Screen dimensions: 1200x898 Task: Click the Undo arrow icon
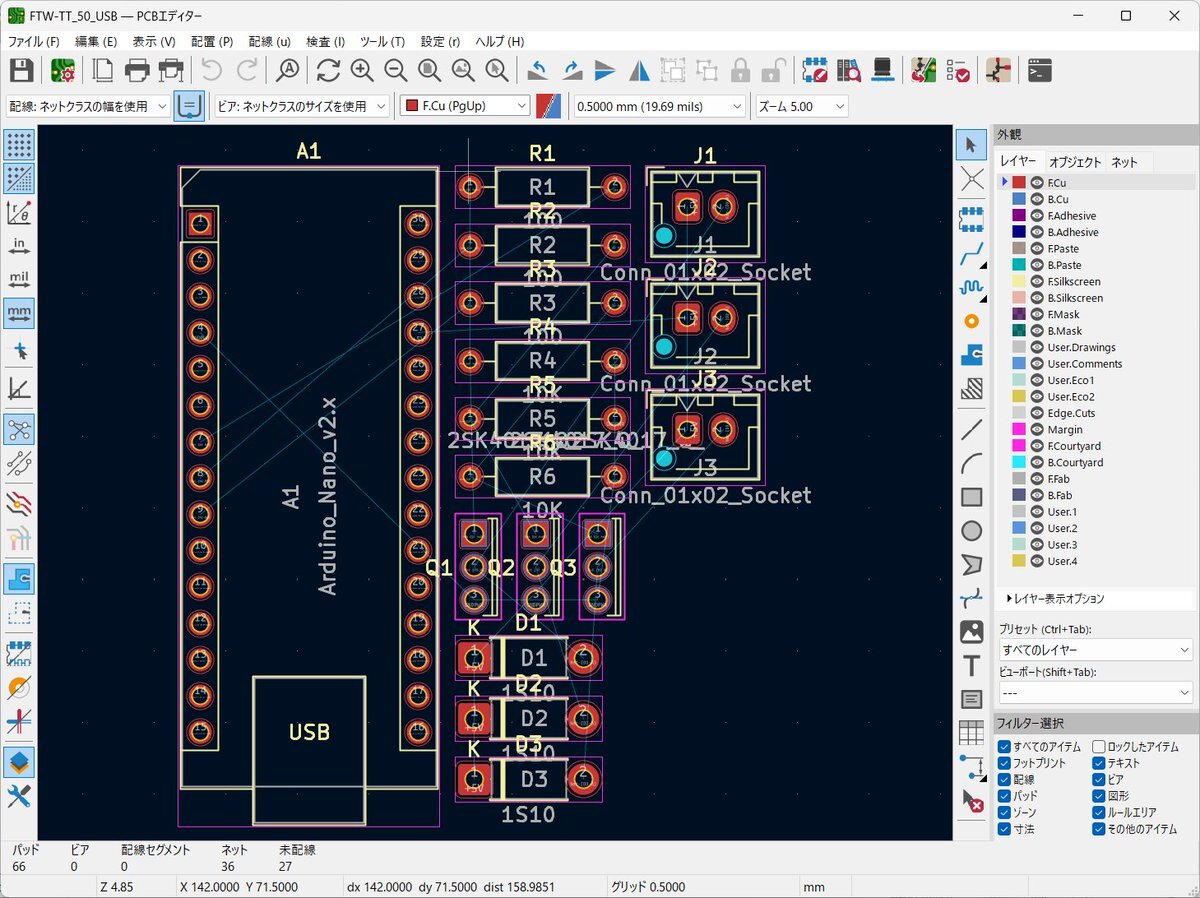pos(212,70)
